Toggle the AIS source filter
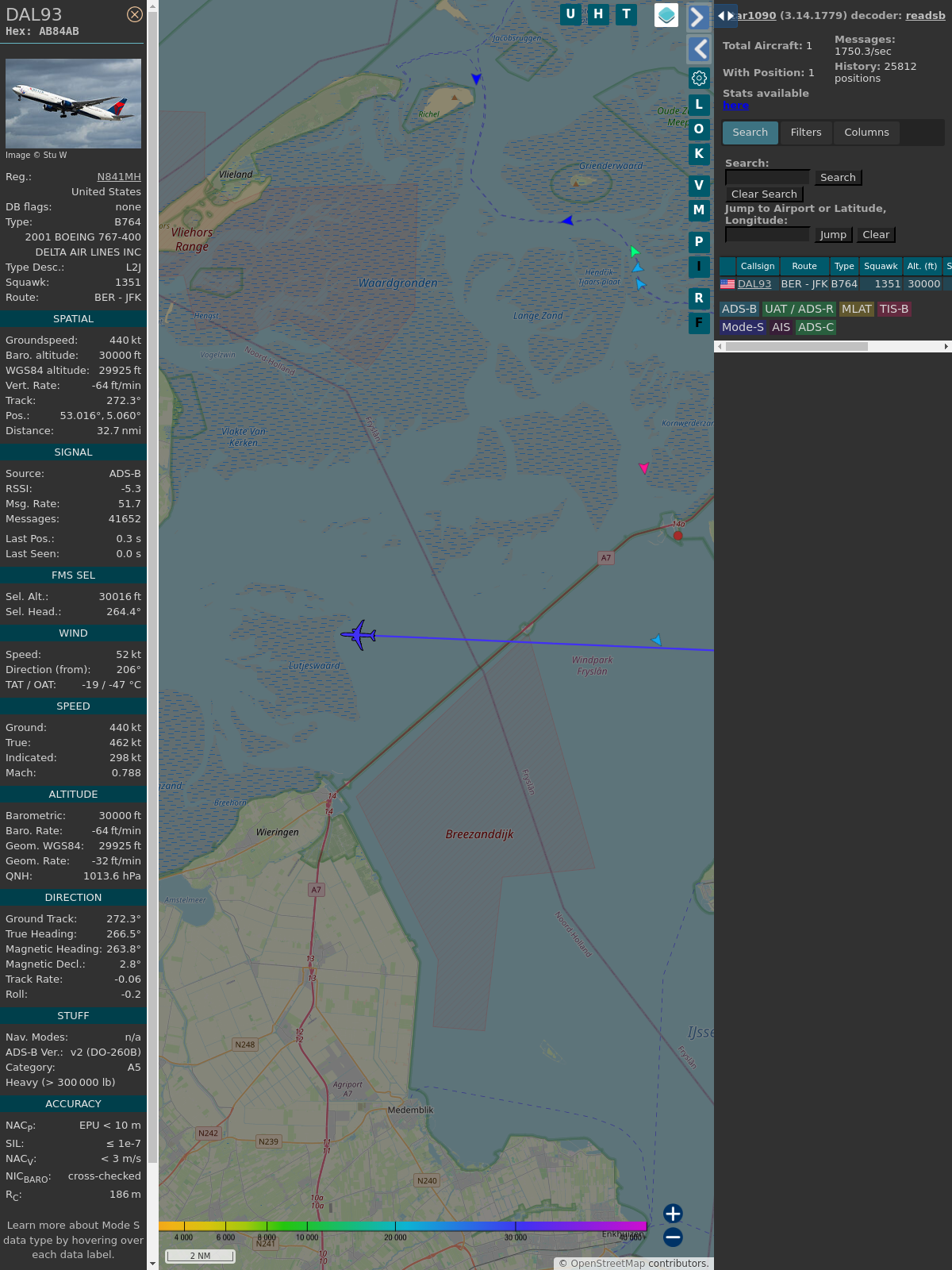 pyautogui.click(x=781, y=328)
